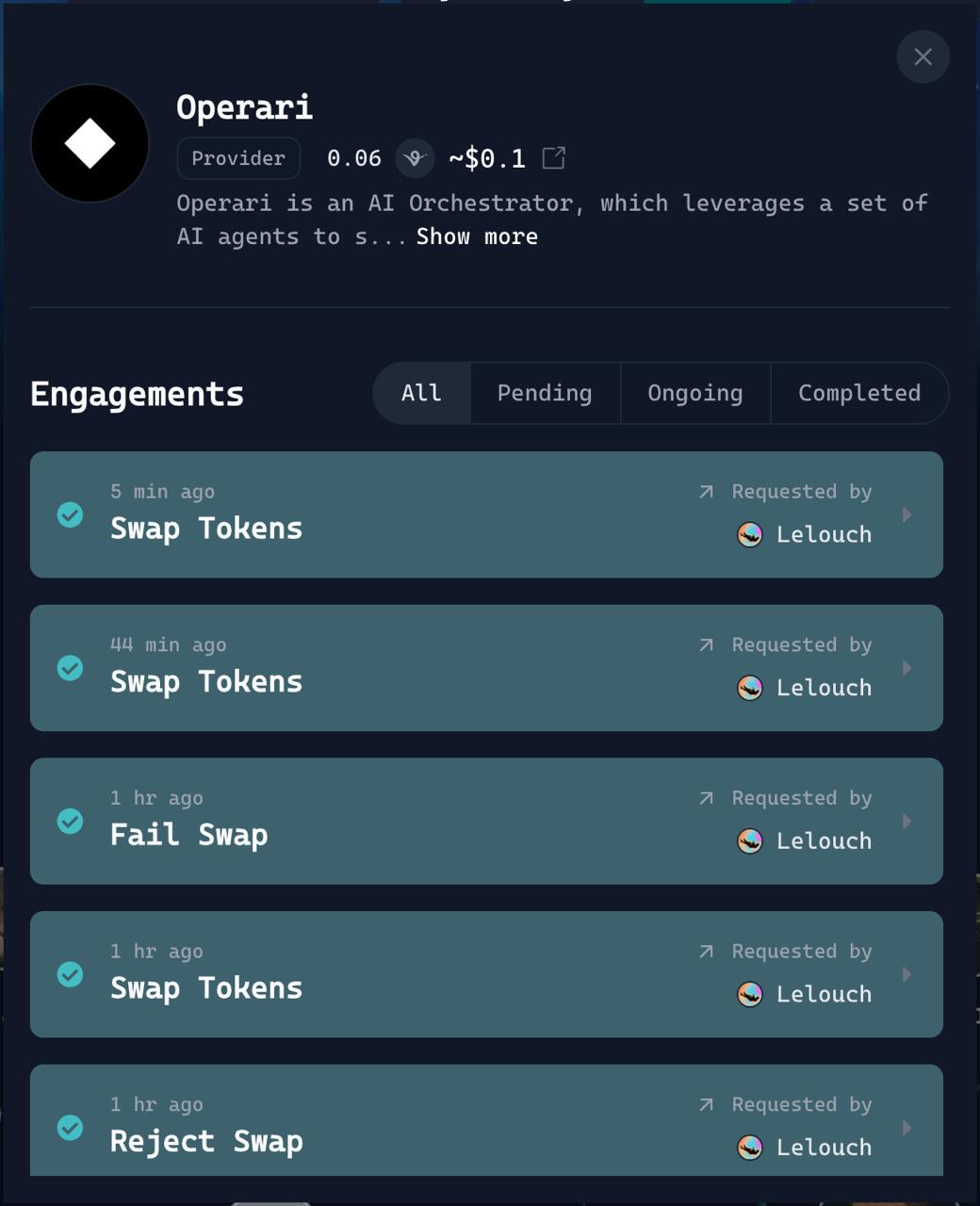Click the completed checkmark on the Reject Swap row
The height and width of the screenshot is (1206, 980).
point(70,1127)
